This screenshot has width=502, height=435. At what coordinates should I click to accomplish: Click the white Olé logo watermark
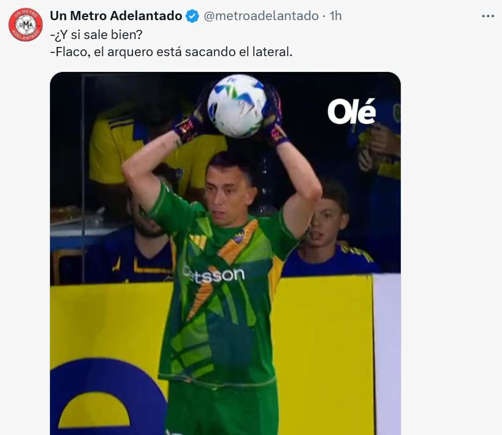tap(352, 112)
